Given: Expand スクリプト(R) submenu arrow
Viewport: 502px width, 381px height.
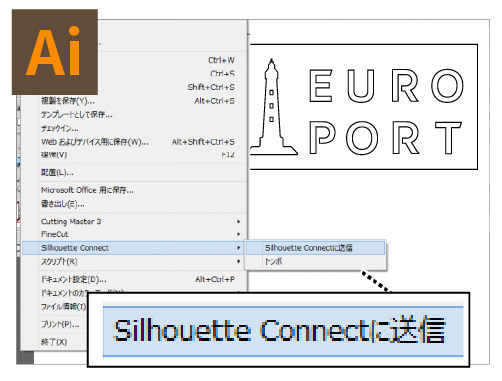Looking at the screenshot, I should (x=239, y=262).
